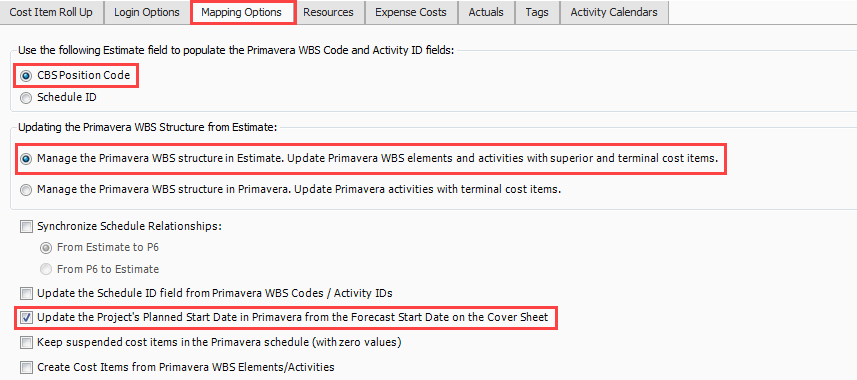This screenshot has height=380, width=857.
Task: Switch to the Login Options tab
Action: [146, 12]
